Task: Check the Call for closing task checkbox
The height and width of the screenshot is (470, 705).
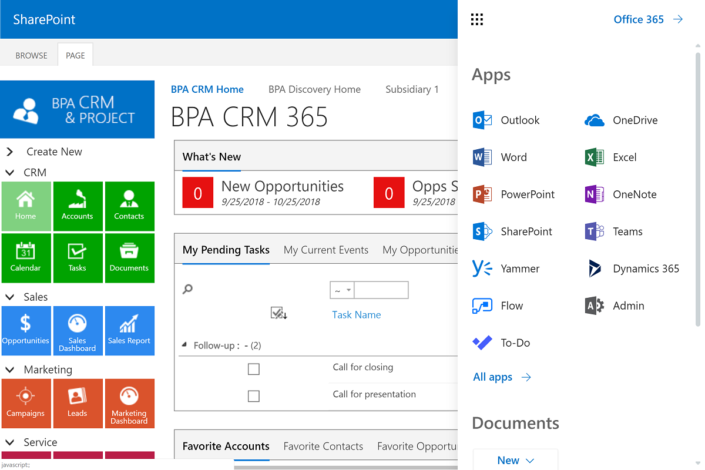Action: pyautogui.click(x=253, y=369)
